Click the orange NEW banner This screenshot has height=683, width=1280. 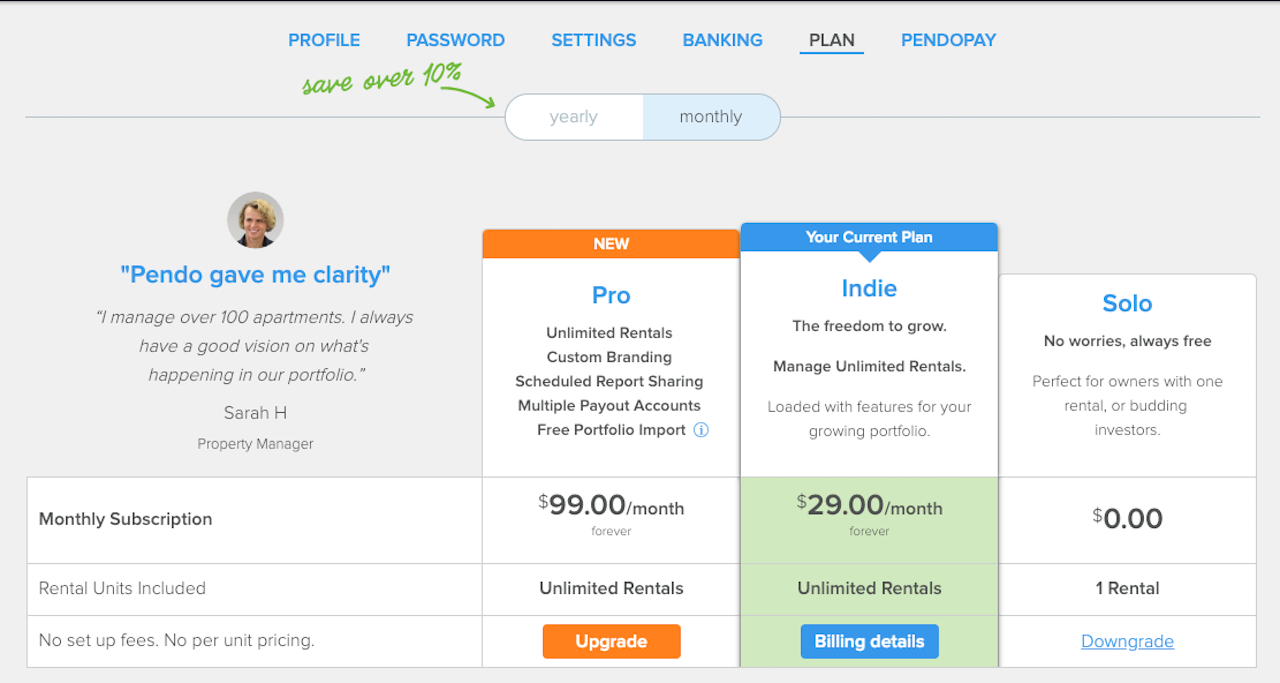pos(611,244)
